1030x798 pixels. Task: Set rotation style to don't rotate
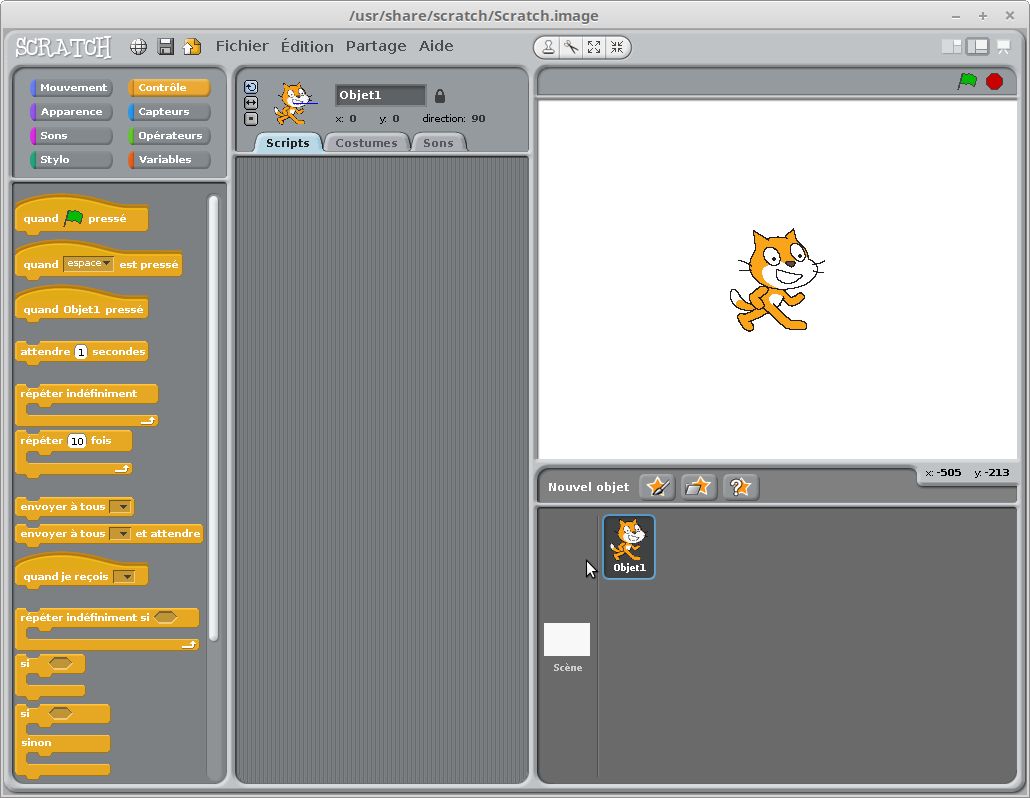[x=251, y=119]
